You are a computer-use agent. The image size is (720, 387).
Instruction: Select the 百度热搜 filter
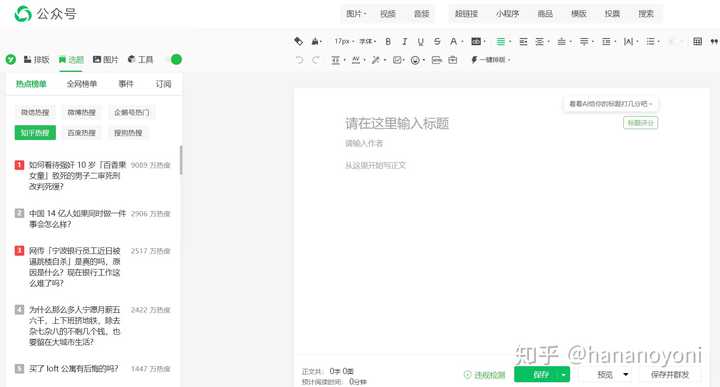[82, 133]
